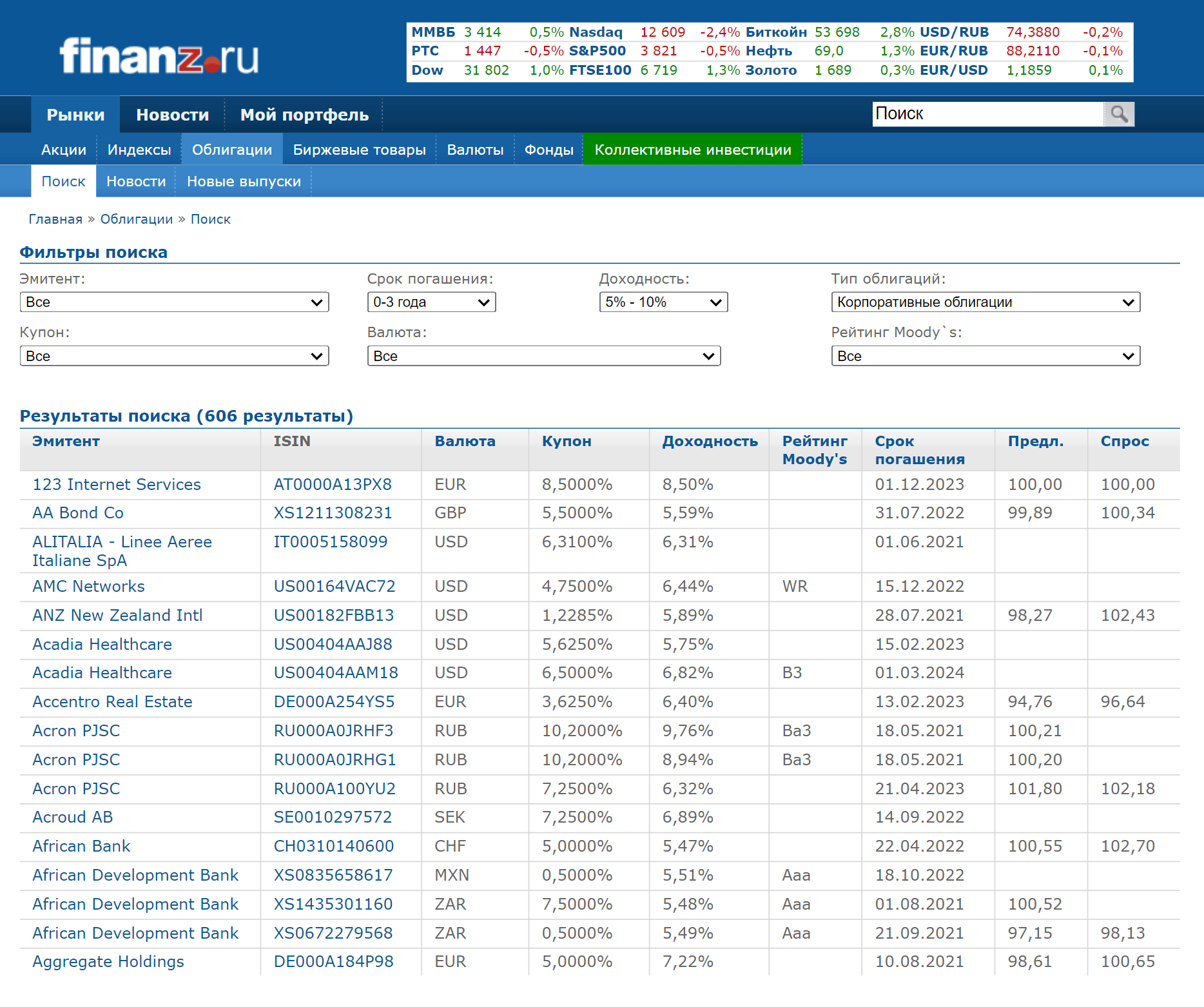Open the Nasdaq ticker link

[596, 32]
